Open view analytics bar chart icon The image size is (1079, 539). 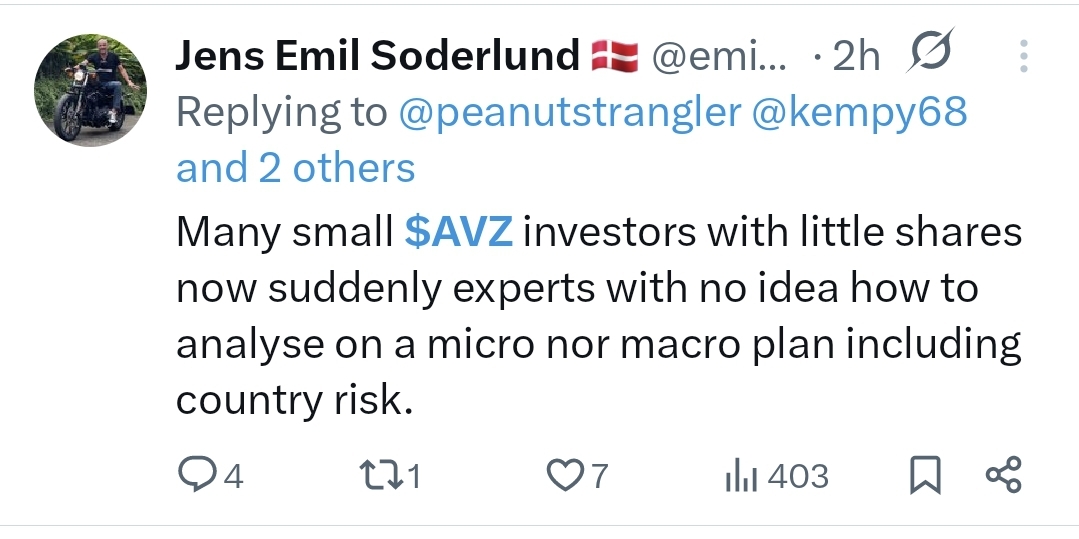click(x=737, y=476)
